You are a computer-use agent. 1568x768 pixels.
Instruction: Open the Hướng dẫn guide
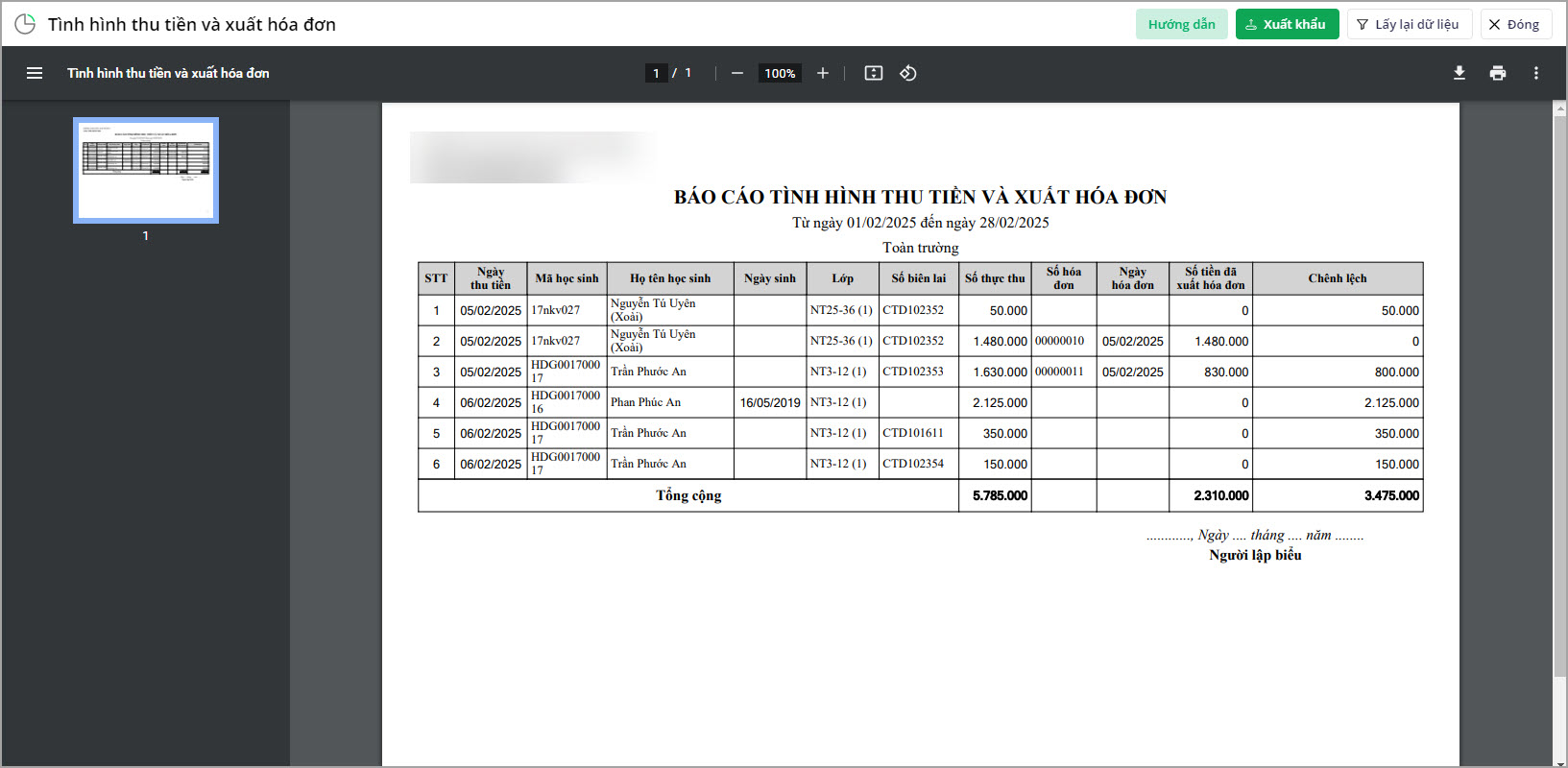pyautogui.click(x=1182, y=24)
